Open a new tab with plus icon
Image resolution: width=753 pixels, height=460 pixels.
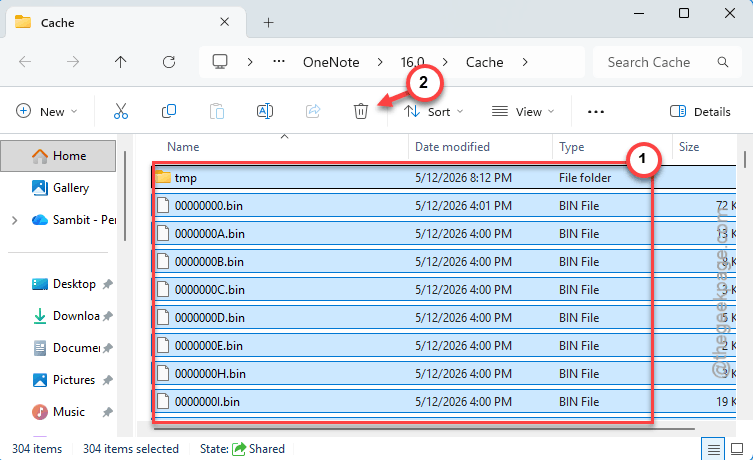pyautogui.click(x=268, y=23)
